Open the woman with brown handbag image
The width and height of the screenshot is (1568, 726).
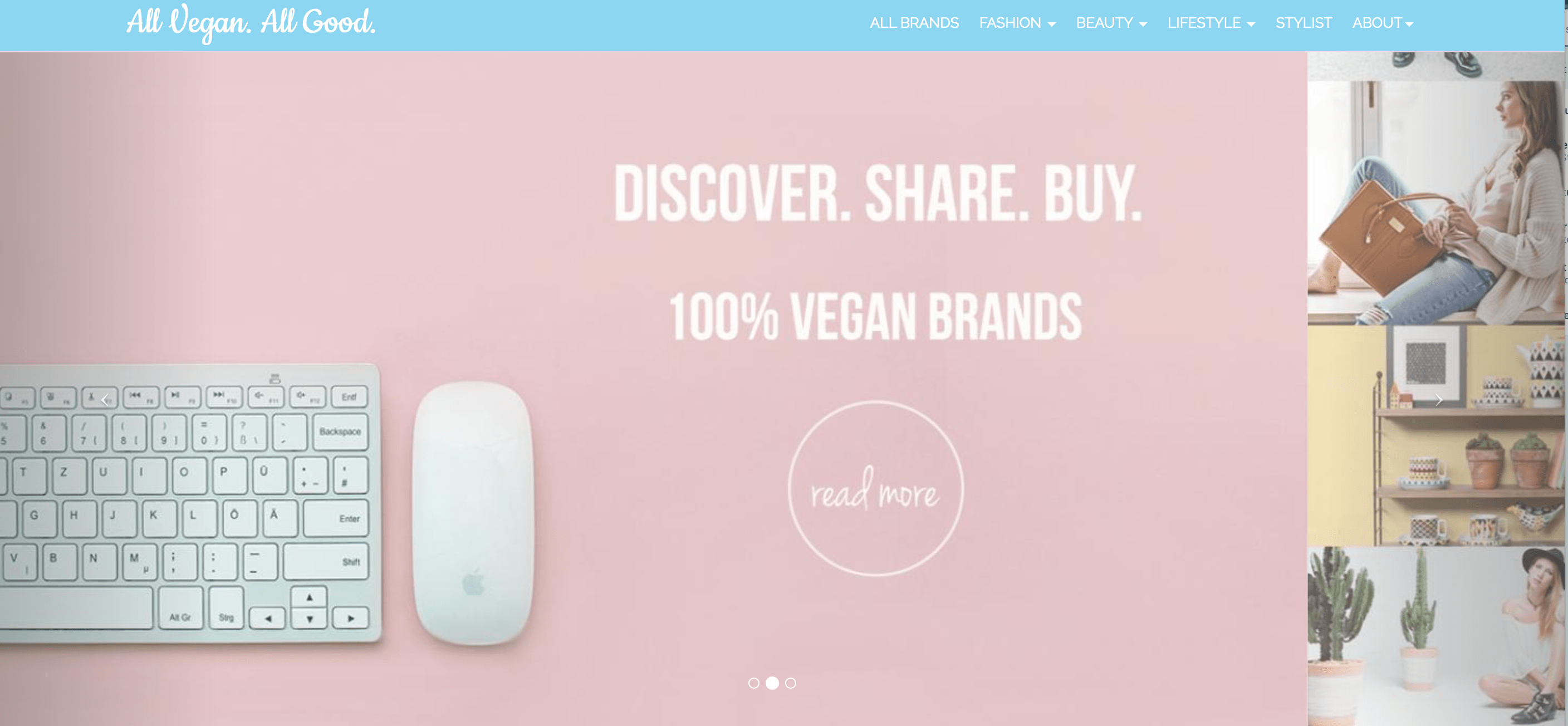[1435, 203]
